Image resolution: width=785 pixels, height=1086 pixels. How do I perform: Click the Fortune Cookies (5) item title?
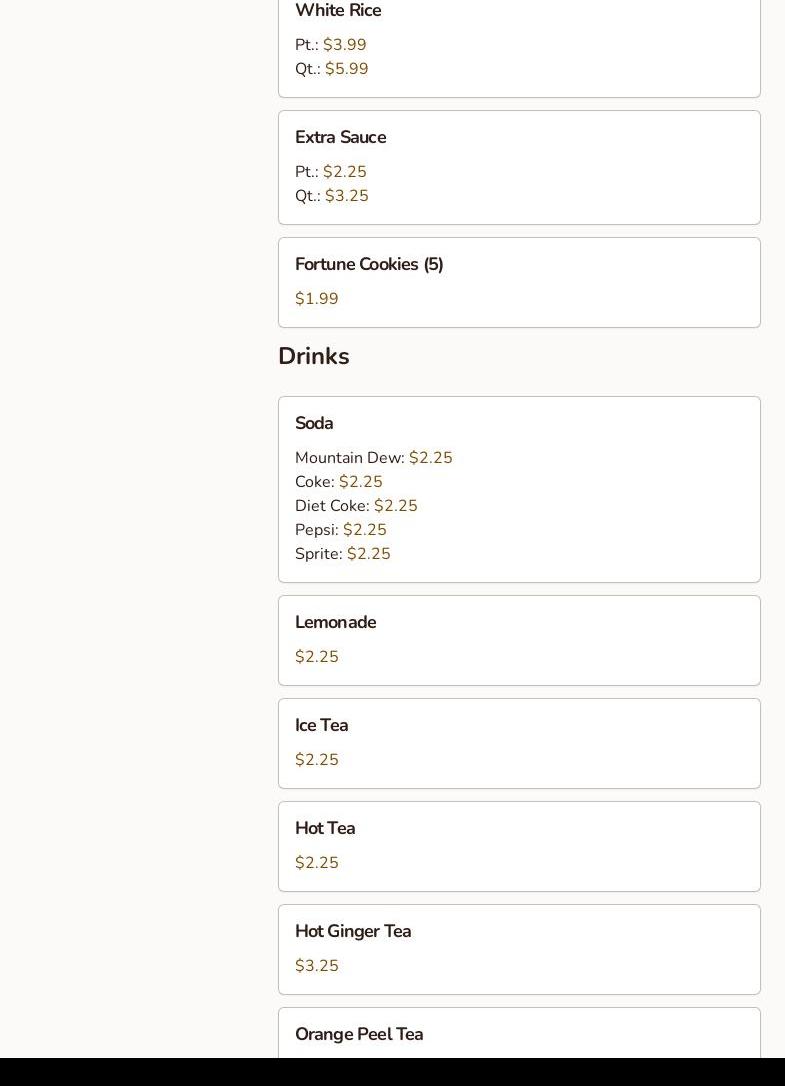pyautogui.click(x=369, y=265)
